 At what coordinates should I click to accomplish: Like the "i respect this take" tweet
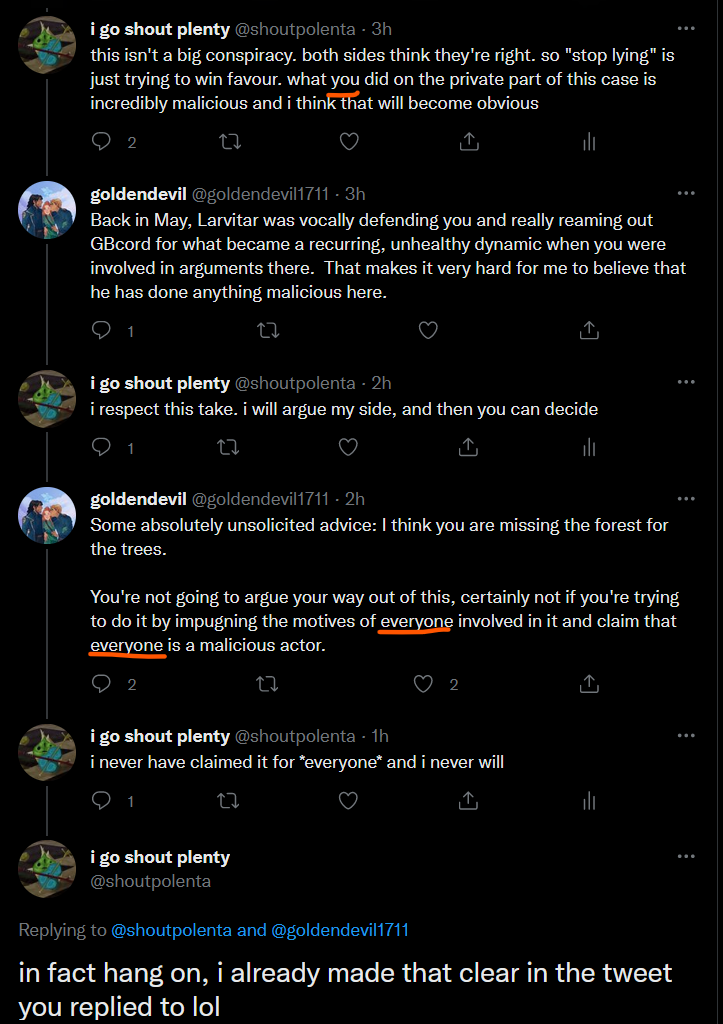(348, 447)
